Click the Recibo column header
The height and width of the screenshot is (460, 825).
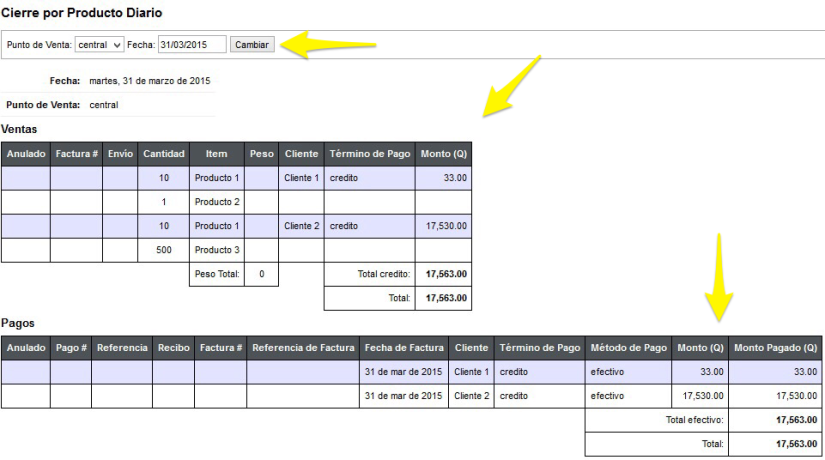(174, 347)
